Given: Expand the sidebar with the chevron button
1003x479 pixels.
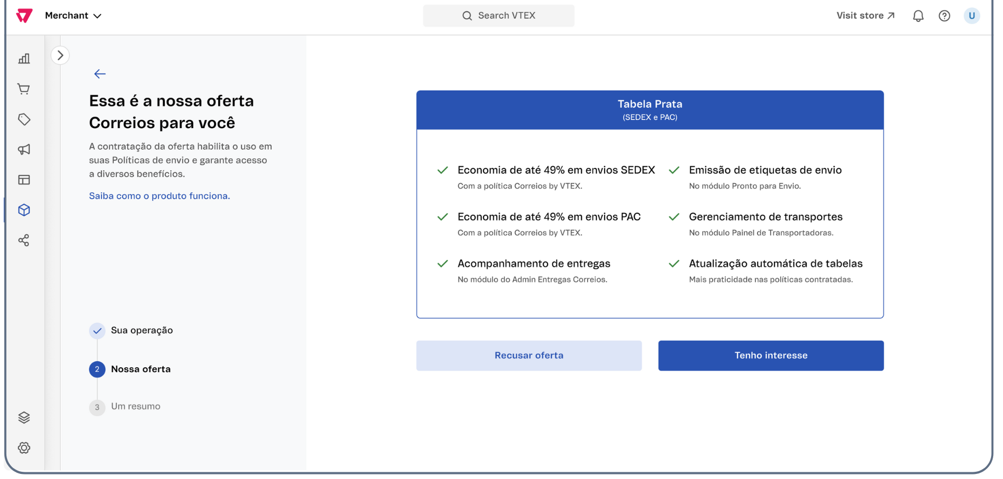Looking at the screenshot, I should [60, 56].
